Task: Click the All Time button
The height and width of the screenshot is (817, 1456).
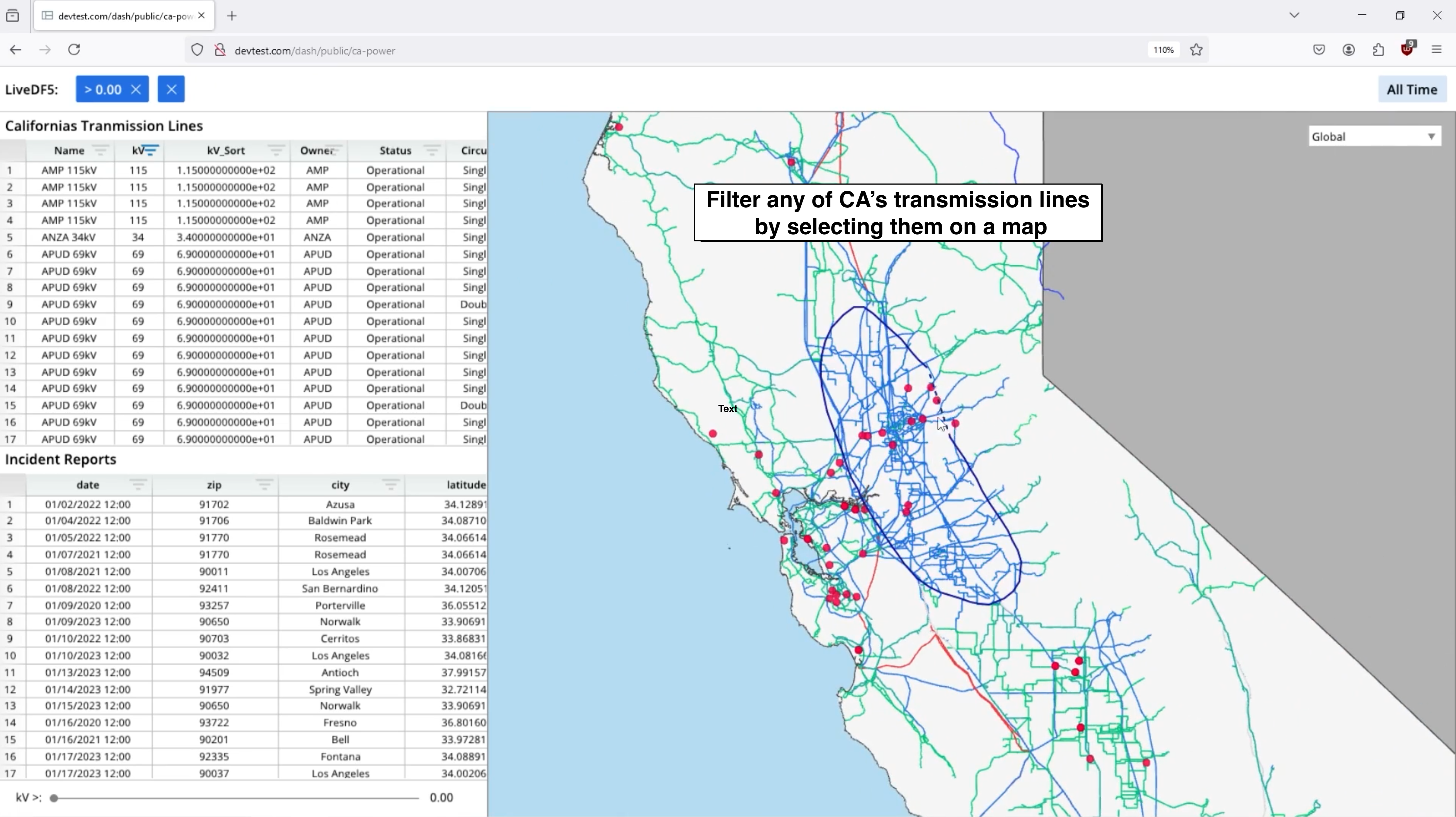Action: (1411, 89)
